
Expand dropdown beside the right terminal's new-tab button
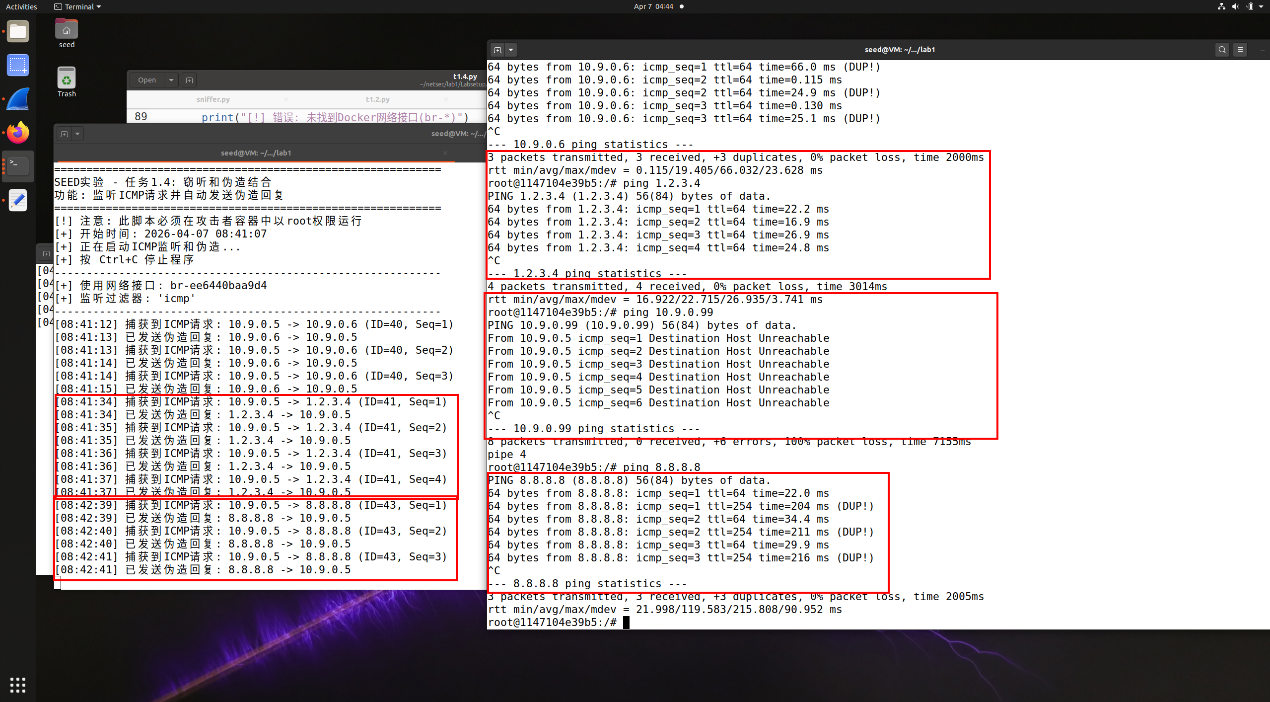point(511,49)
